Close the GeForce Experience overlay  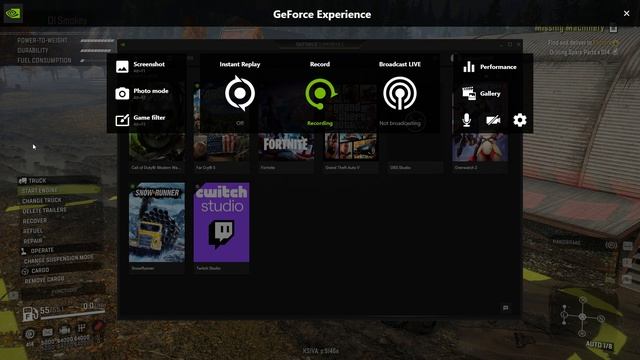(x=627, y=13)
